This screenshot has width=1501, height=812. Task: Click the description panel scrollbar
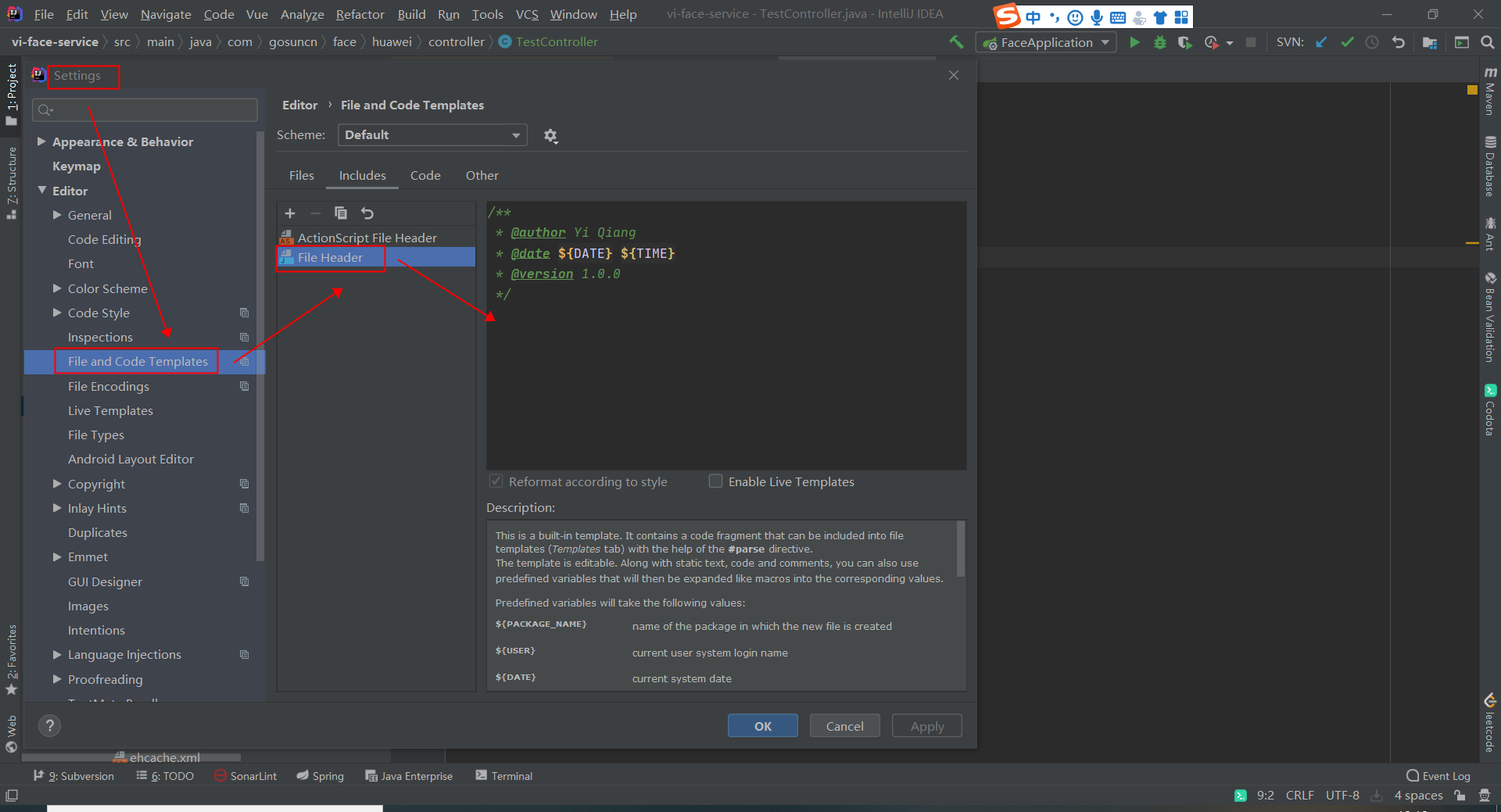tap(961, 549)
